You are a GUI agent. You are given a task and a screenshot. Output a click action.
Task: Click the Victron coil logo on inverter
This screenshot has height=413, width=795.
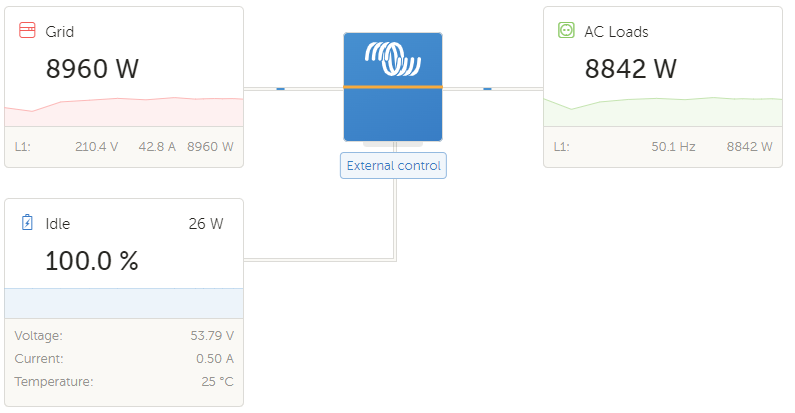(393, 59)
